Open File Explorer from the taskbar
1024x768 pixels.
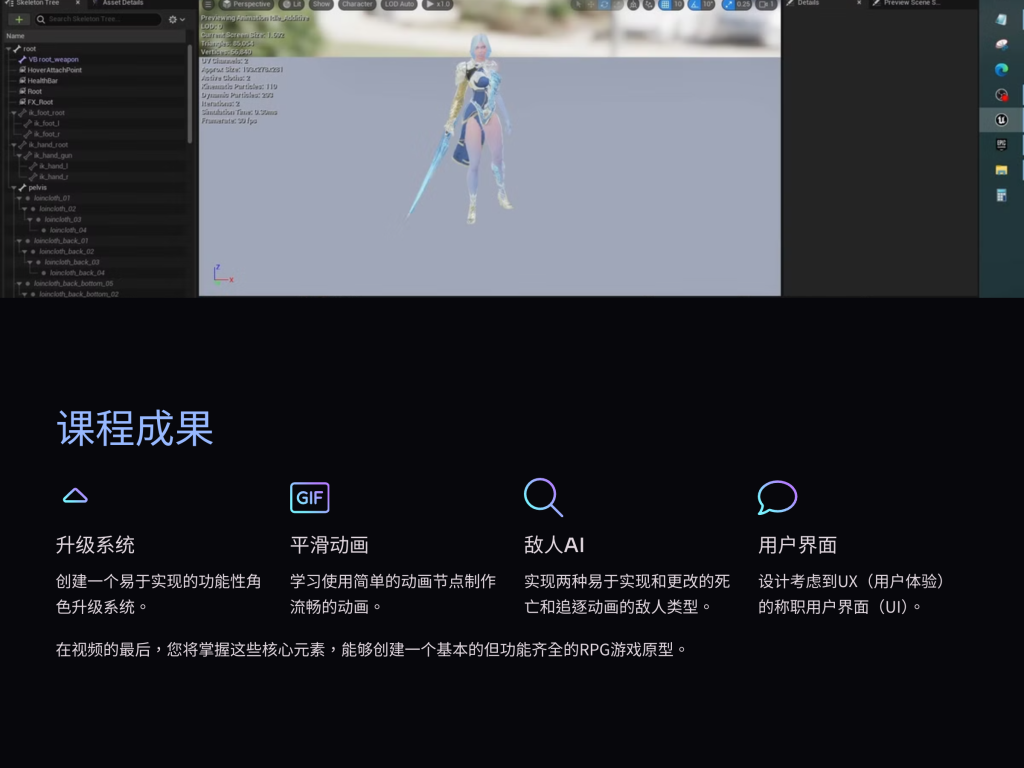click(1001, 170)
